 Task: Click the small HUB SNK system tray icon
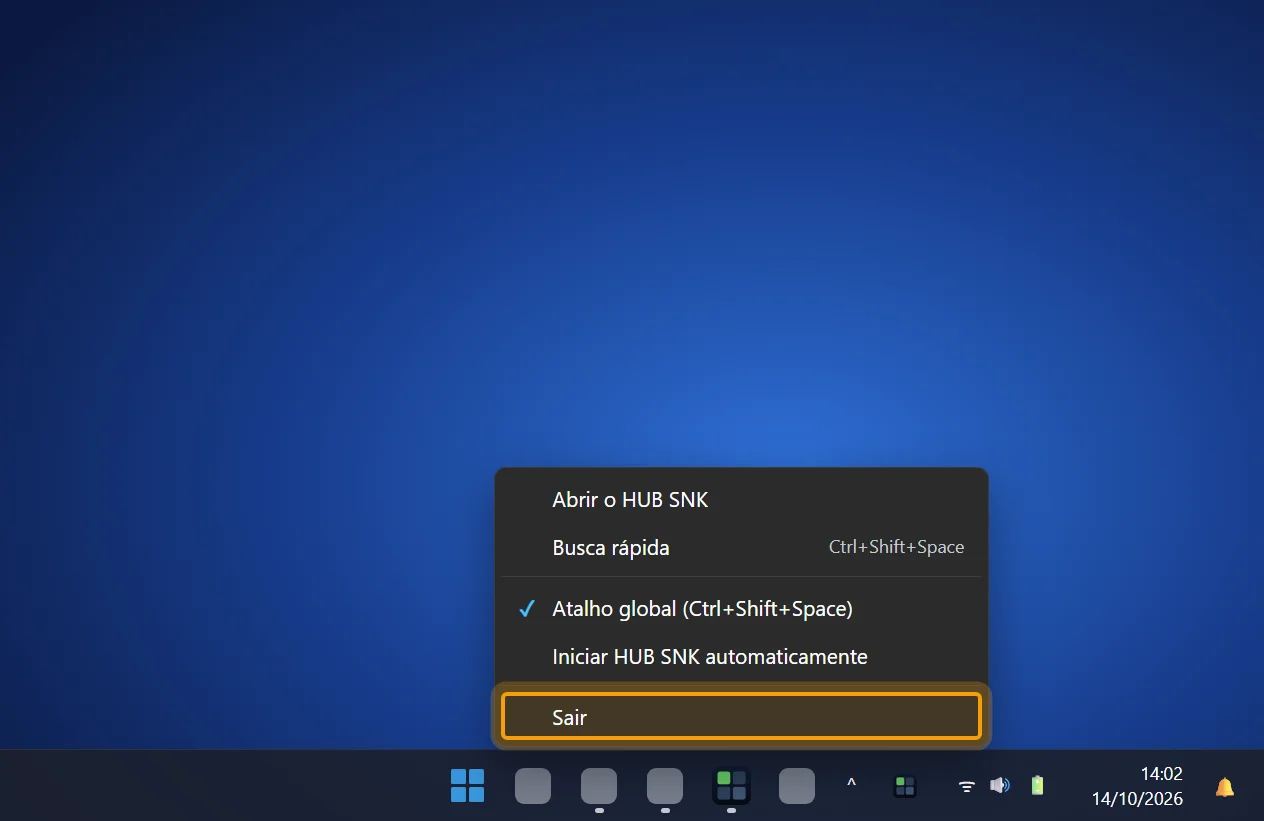905,786
